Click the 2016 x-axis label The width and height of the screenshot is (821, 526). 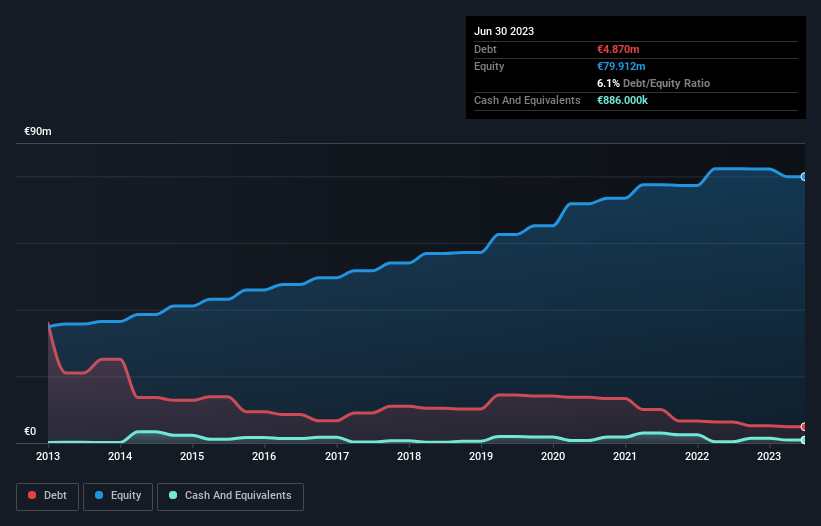264,456
